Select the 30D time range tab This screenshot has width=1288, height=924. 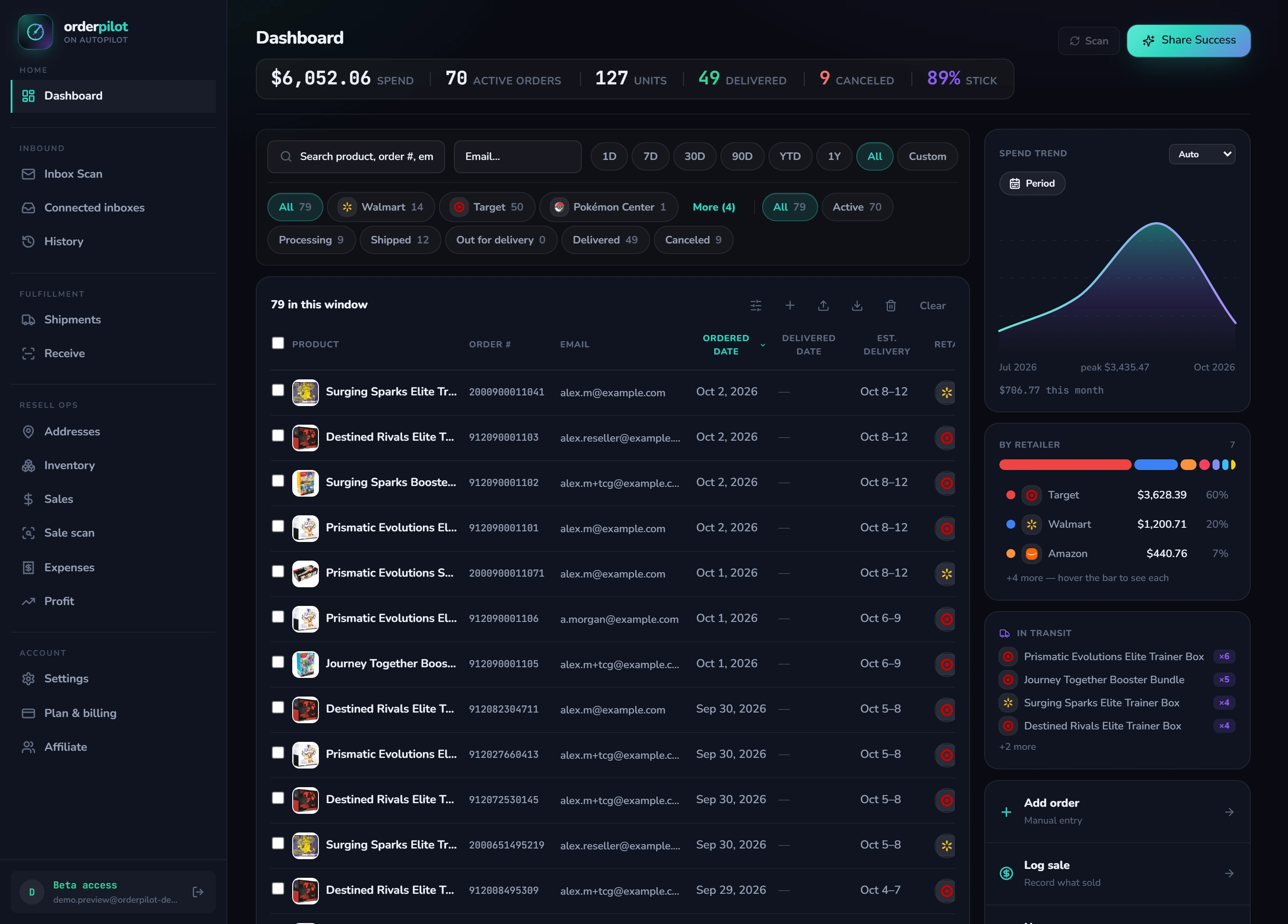tap(695, 156)
